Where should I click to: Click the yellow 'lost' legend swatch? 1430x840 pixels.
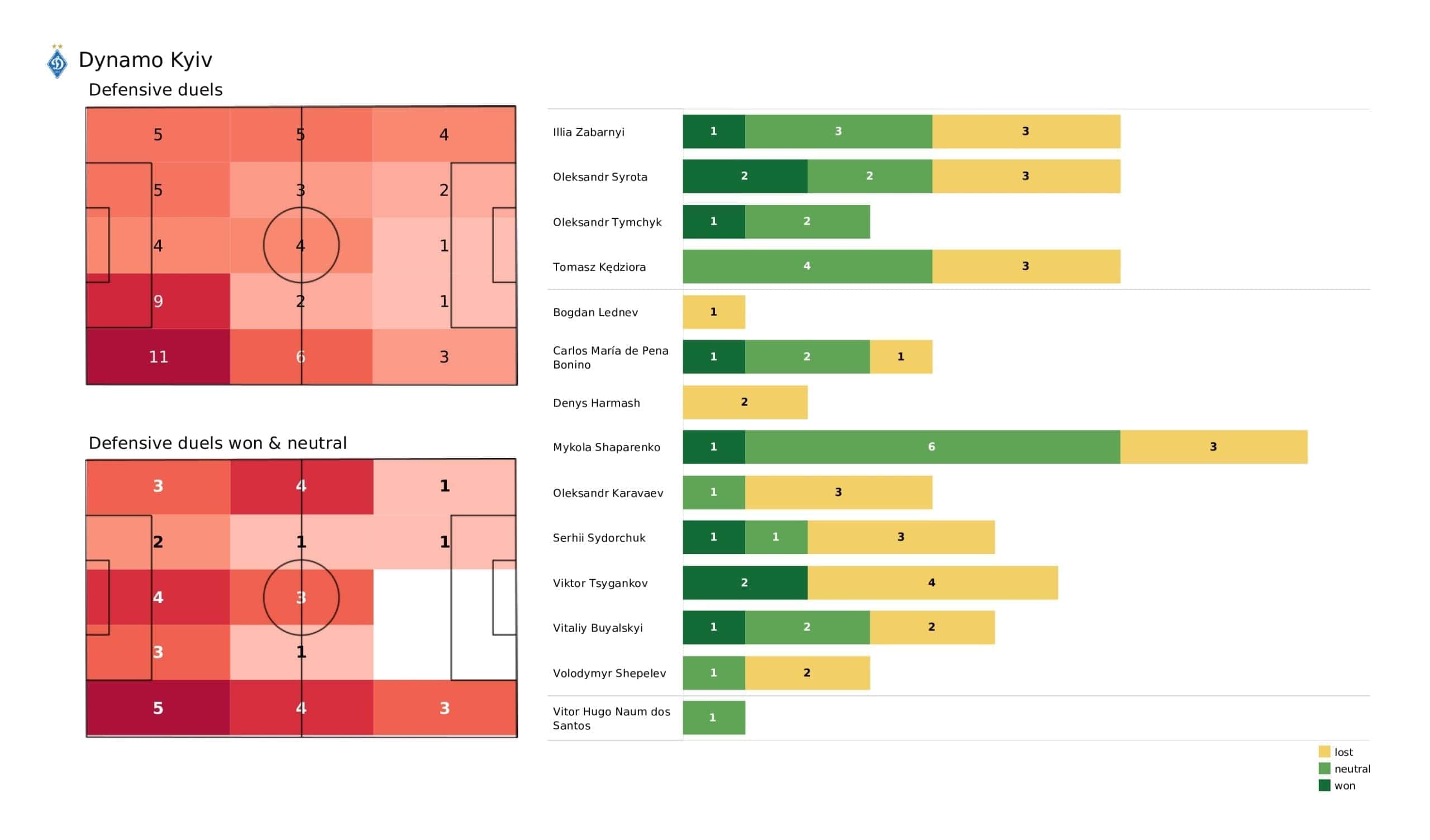pos(1324,751)
